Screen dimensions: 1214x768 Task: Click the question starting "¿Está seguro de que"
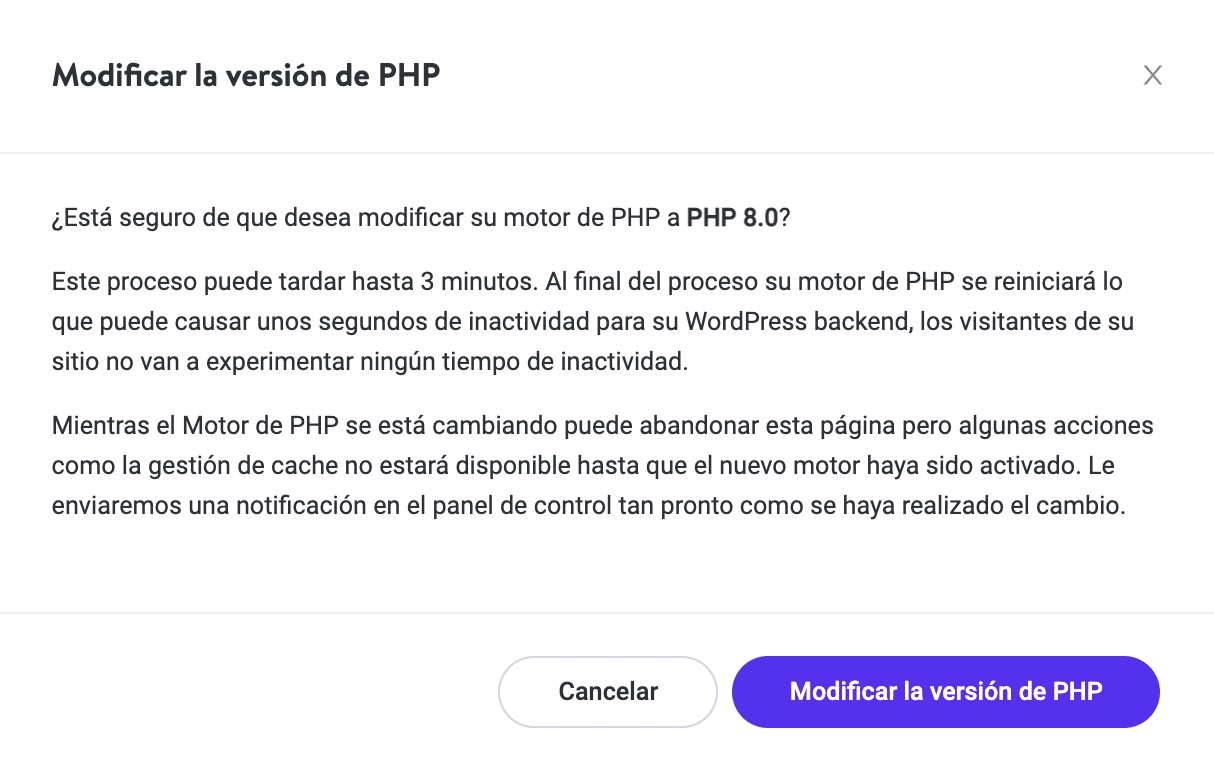(300, 219)
